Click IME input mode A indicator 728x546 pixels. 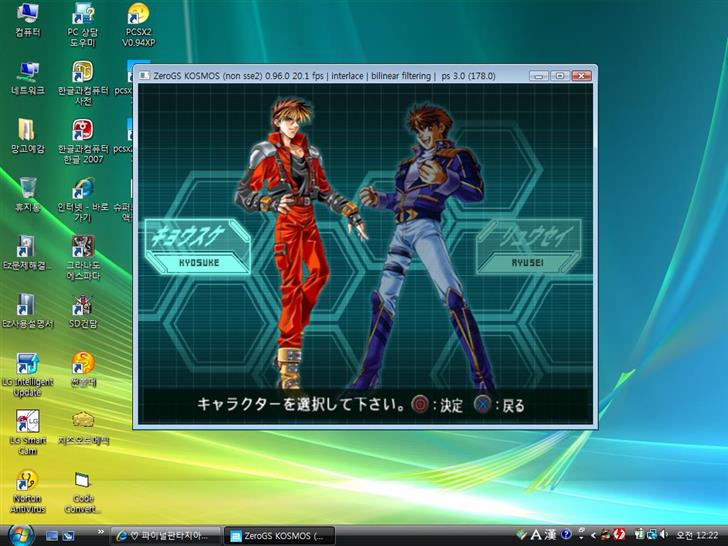click(535, 535)
